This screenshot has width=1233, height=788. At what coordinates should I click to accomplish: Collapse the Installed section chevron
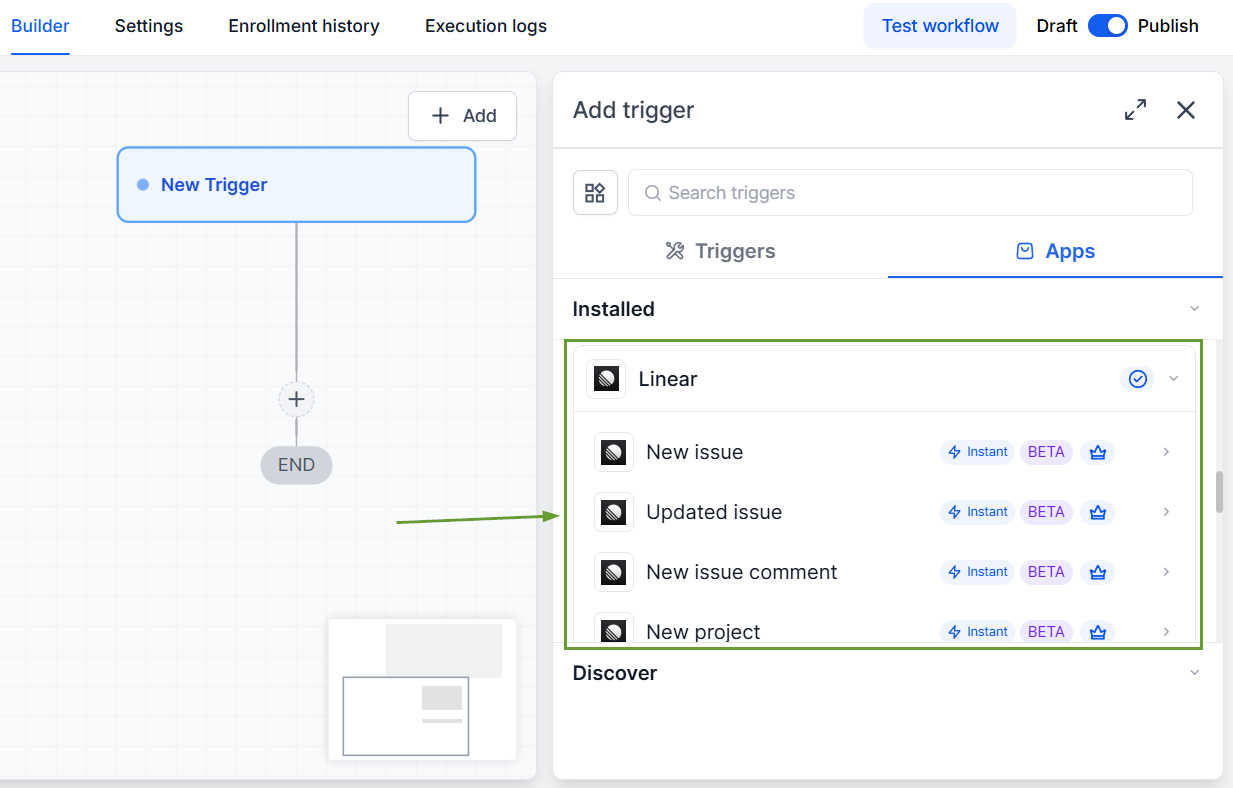click(x=1194, y=309)
